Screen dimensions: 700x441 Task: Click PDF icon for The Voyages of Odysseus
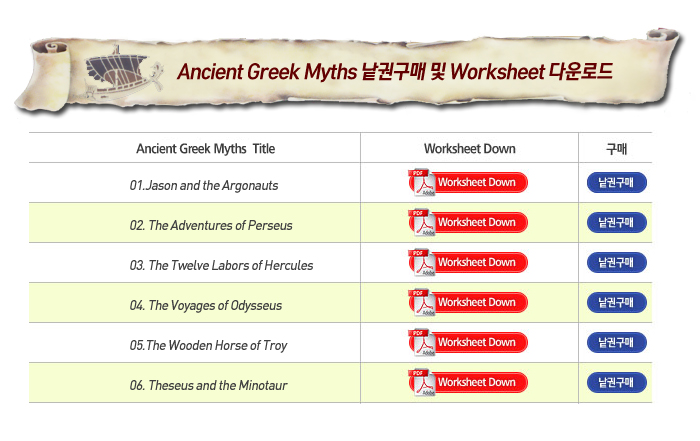[421, 303]
